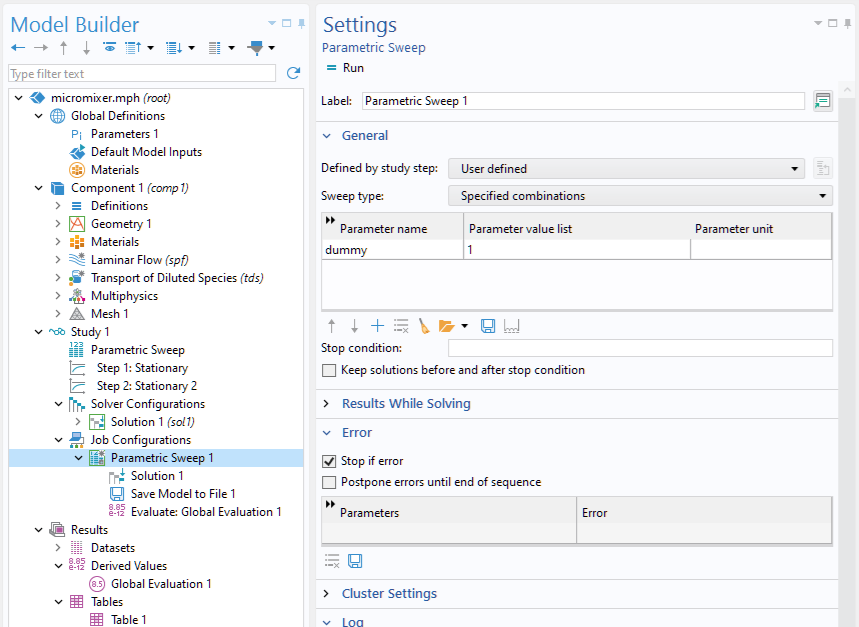Clear the parameter table with broom icon
The height and width of the screenshot is (627, 859).
pos(424,326)
